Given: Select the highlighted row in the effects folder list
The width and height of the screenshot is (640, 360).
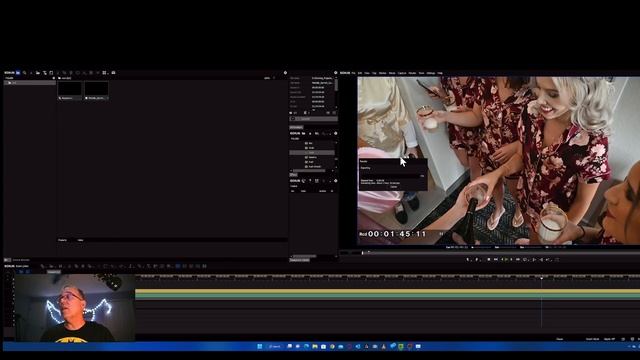Looking at the screenshot, I should point(312,153).
